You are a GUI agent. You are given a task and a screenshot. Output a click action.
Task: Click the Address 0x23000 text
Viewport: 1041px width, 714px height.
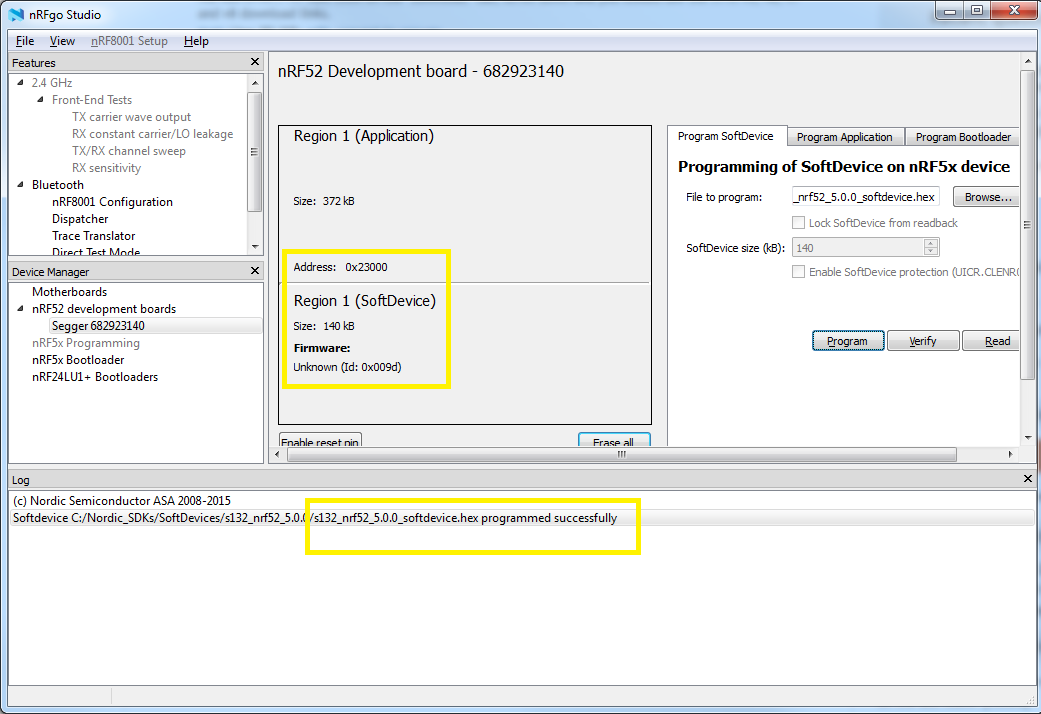click(341, 267)
